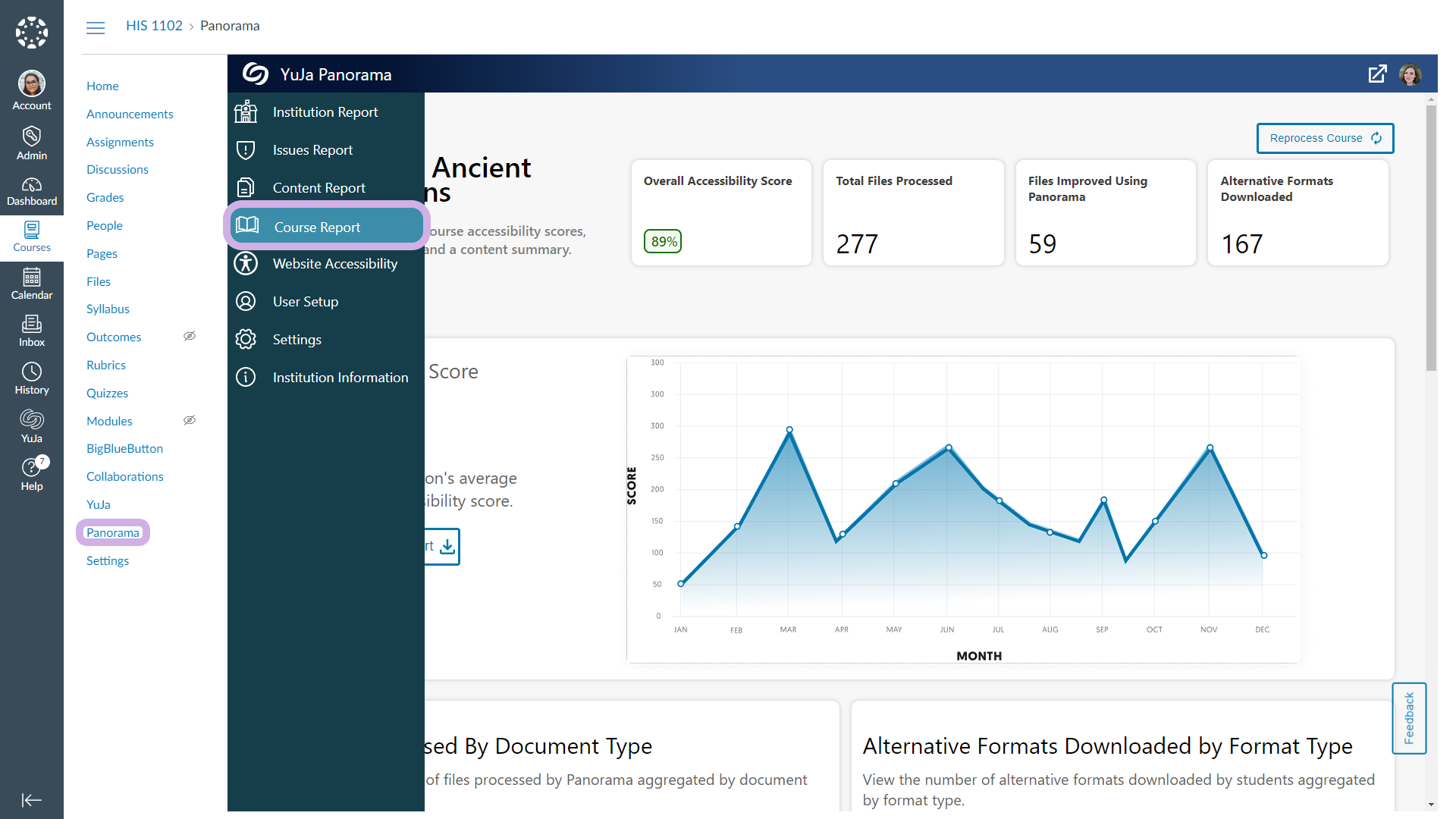
Task: Click the download report arrow icon
Action: (447, 546)
